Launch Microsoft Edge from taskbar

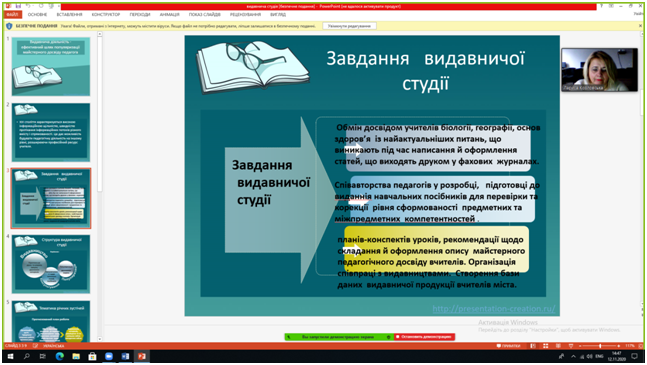59,356
